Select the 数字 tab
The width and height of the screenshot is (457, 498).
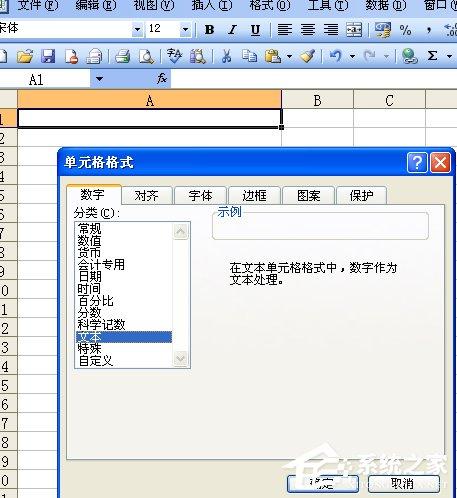[93, 194]
